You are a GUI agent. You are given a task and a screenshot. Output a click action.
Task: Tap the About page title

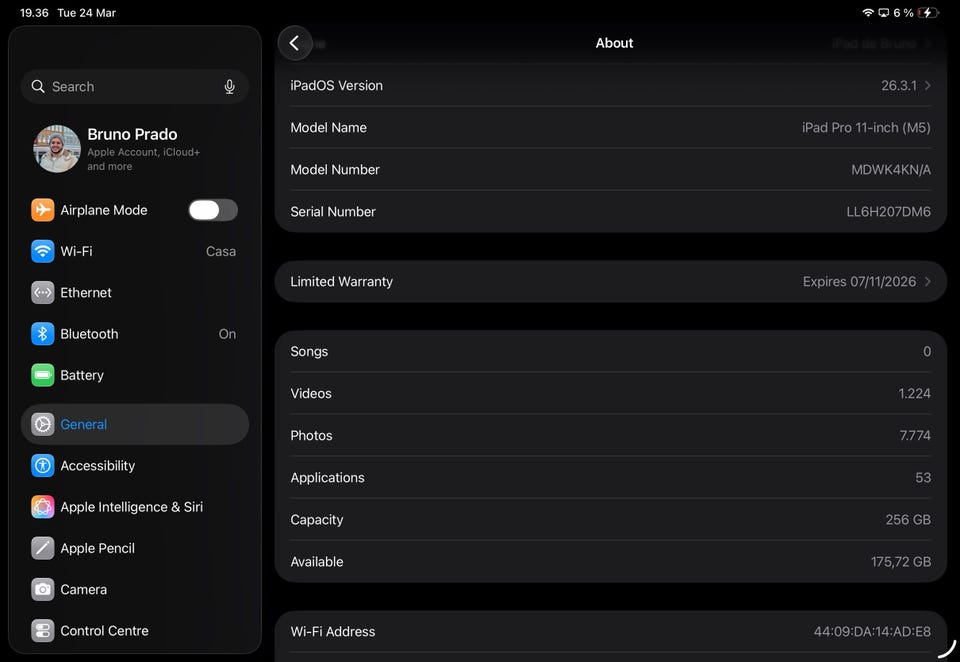(614, 43)
